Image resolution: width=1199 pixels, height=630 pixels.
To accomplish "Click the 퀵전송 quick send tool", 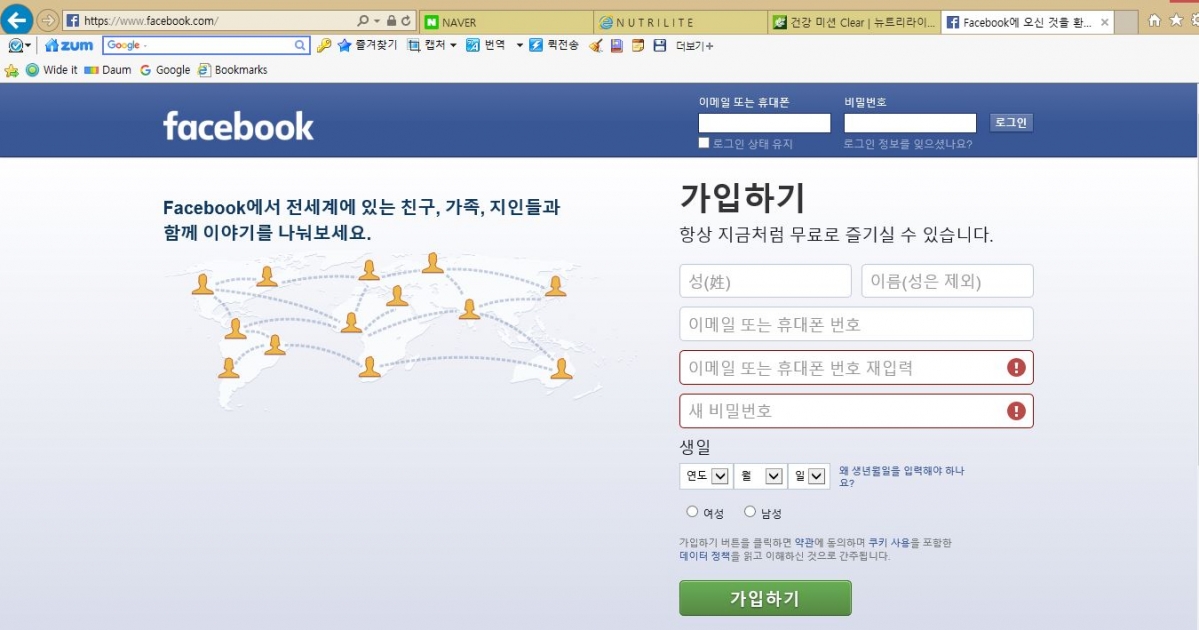I will pos(554,45).
